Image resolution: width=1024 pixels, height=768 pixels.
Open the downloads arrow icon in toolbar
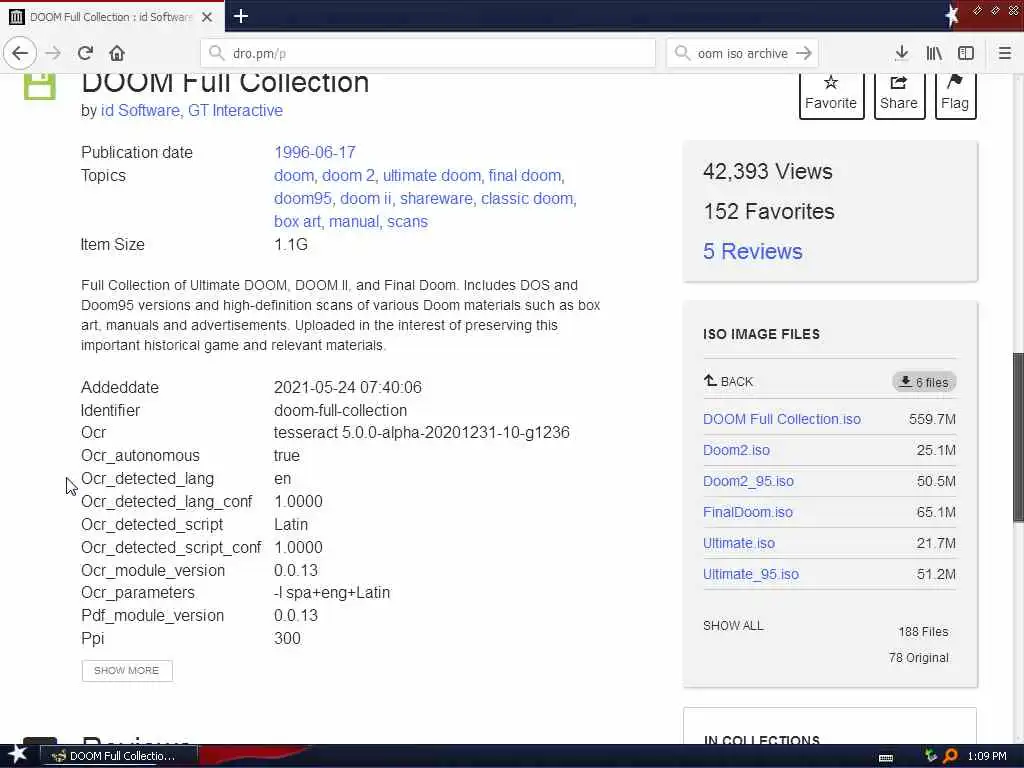tap(901, 54)
